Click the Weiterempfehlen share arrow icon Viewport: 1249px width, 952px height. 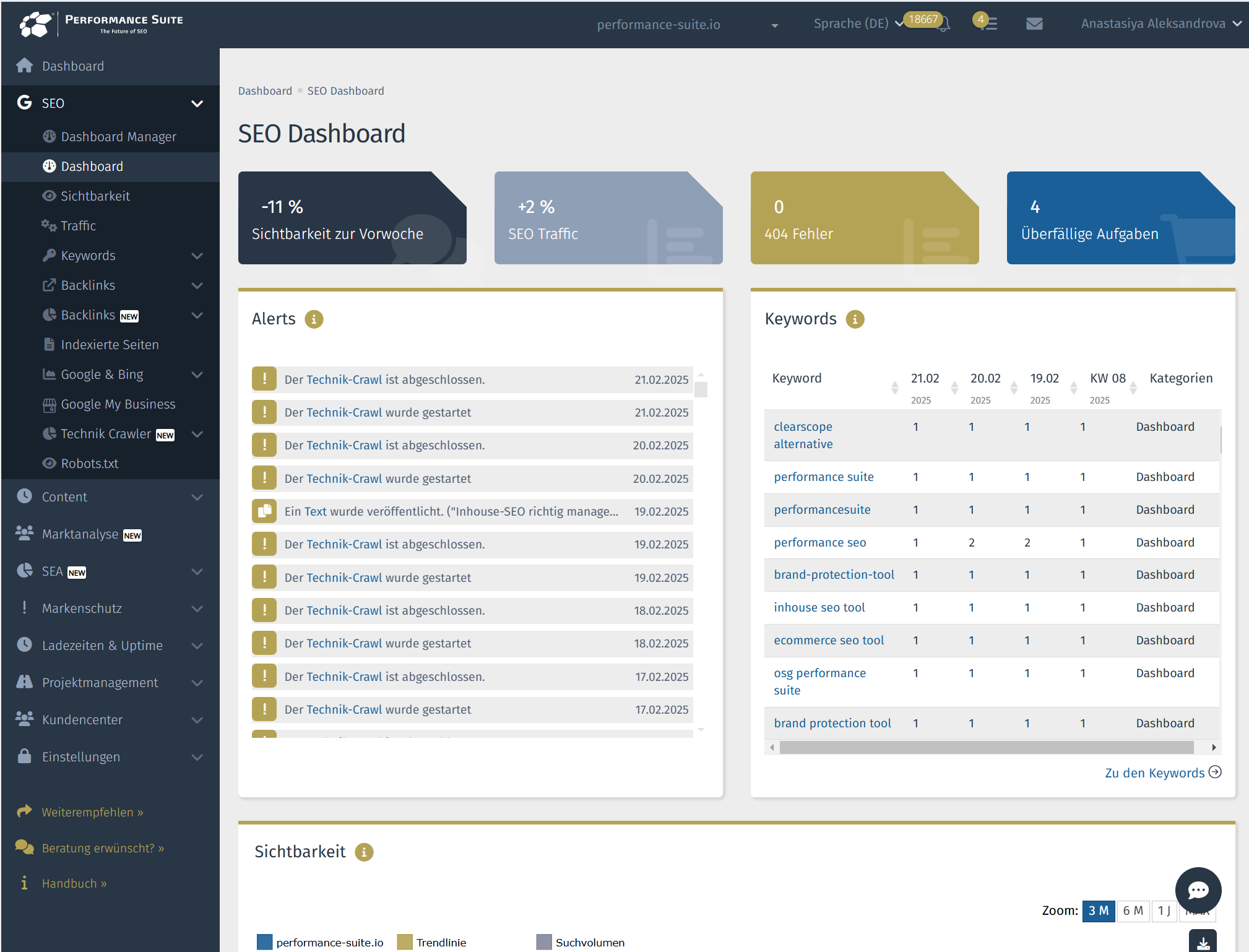24,811
